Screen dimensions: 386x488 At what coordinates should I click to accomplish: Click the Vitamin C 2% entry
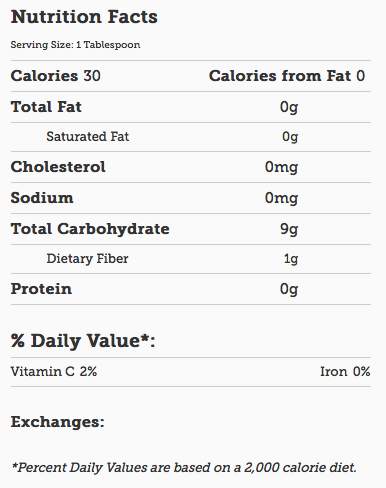(54, 371)
